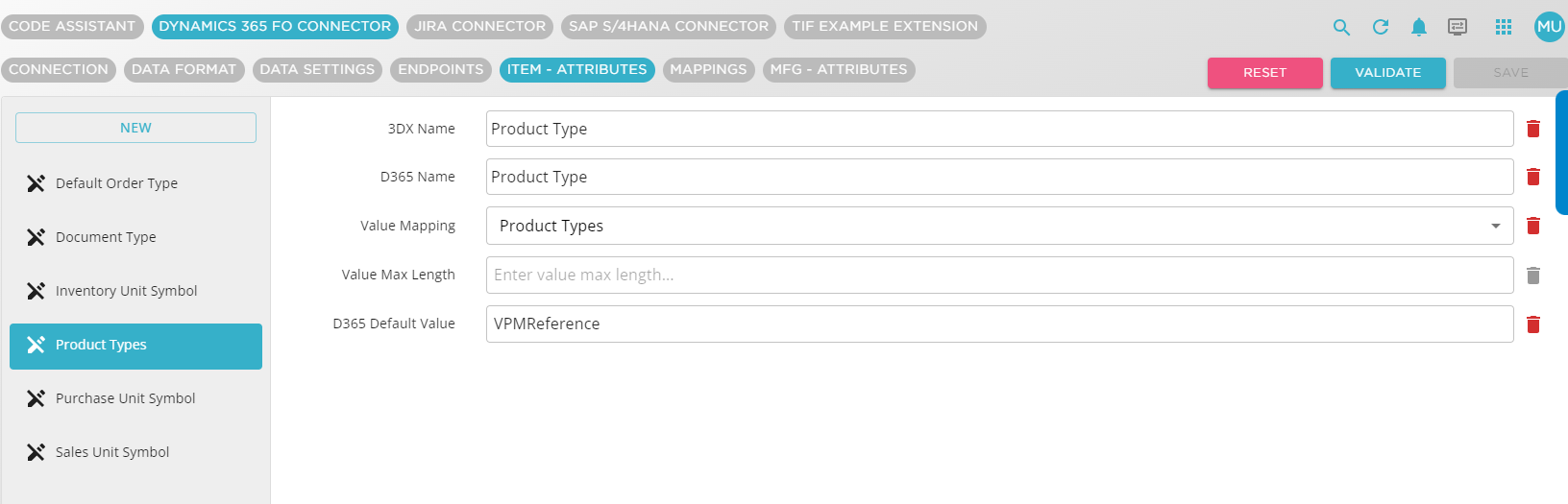Open the Data Settings tab
This screenshot has width=1568, height=504.
pos(317,69)
